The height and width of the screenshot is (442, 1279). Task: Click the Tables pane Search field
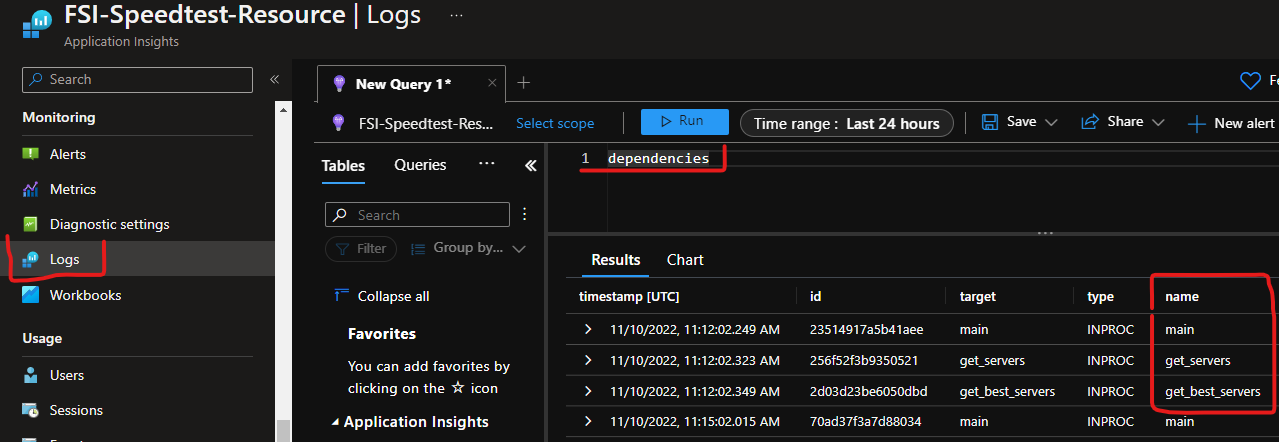417,214
